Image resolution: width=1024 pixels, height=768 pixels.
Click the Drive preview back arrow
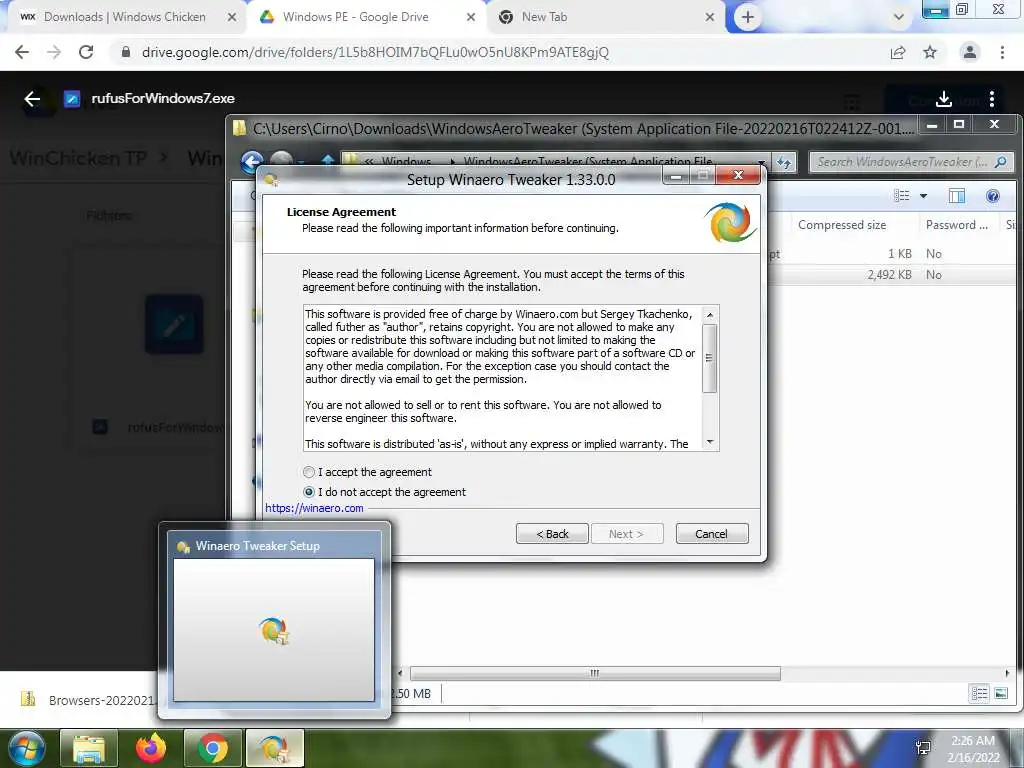pyautogui.click(x=32, y=99)
